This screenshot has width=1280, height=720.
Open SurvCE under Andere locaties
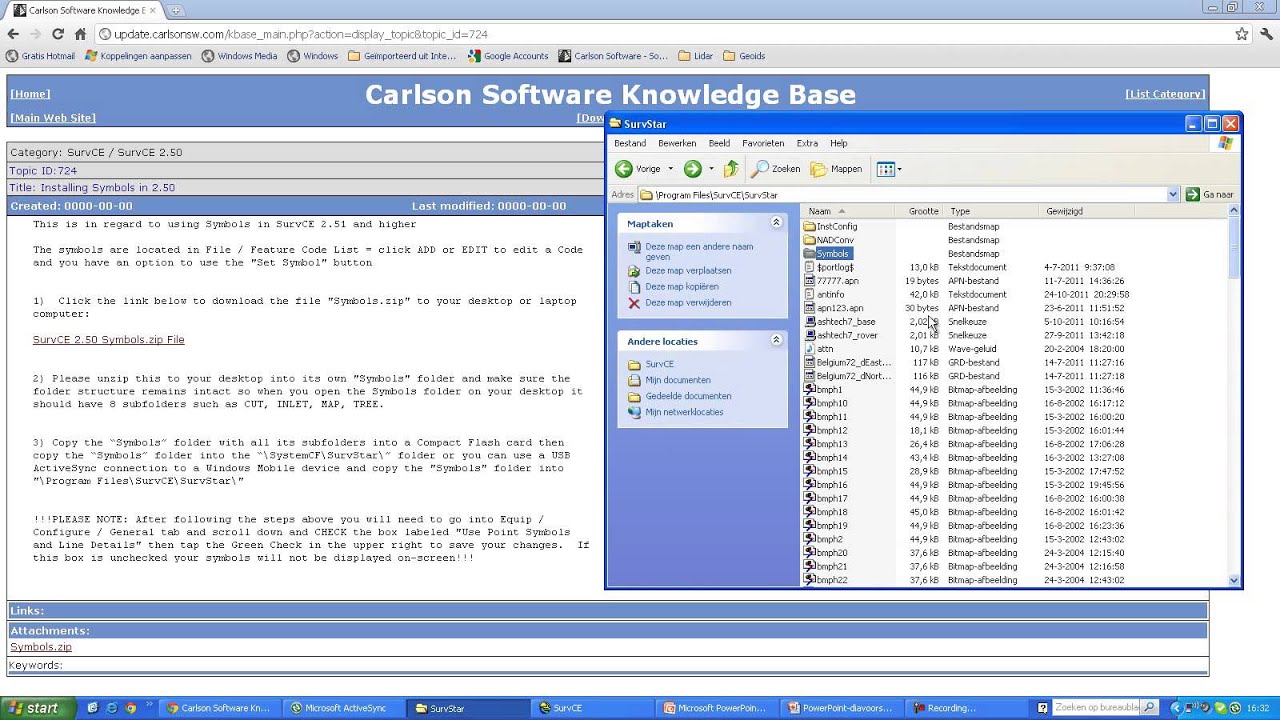(x=659, y=364)
